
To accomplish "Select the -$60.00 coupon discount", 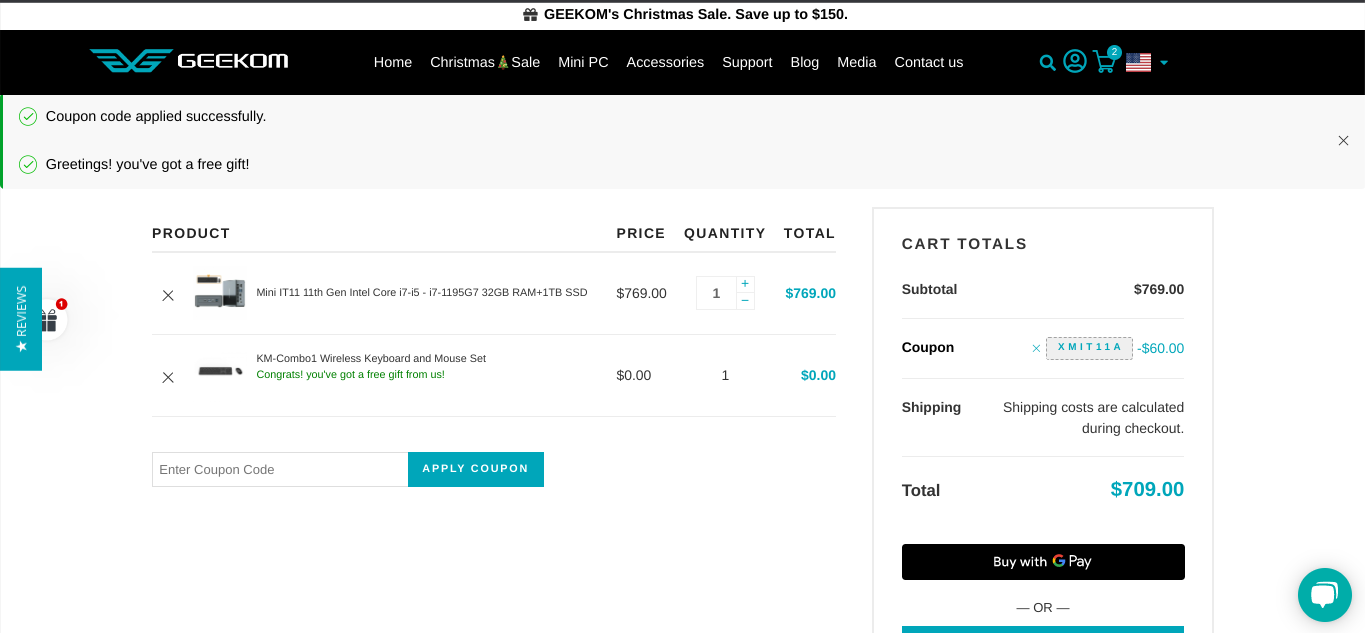I will click(x=1161, y=348).
